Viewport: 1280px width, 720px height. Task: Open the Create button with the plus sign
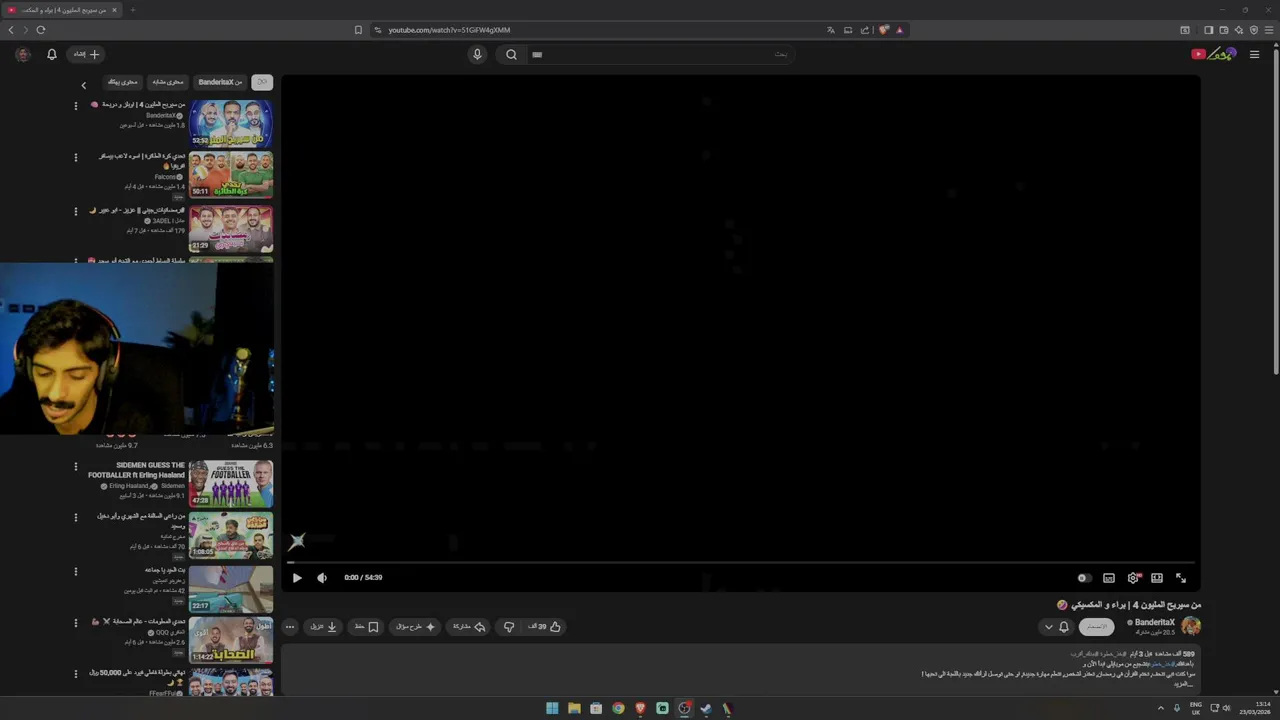pos(86,54)
